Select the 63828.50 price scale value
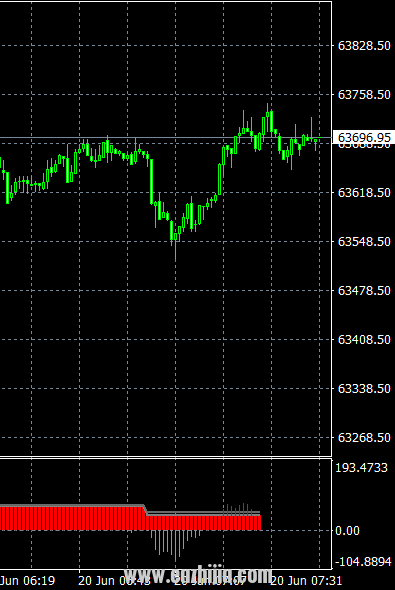Image resolution: width=395 pixels, height=590 pixels. coord(364,46)
